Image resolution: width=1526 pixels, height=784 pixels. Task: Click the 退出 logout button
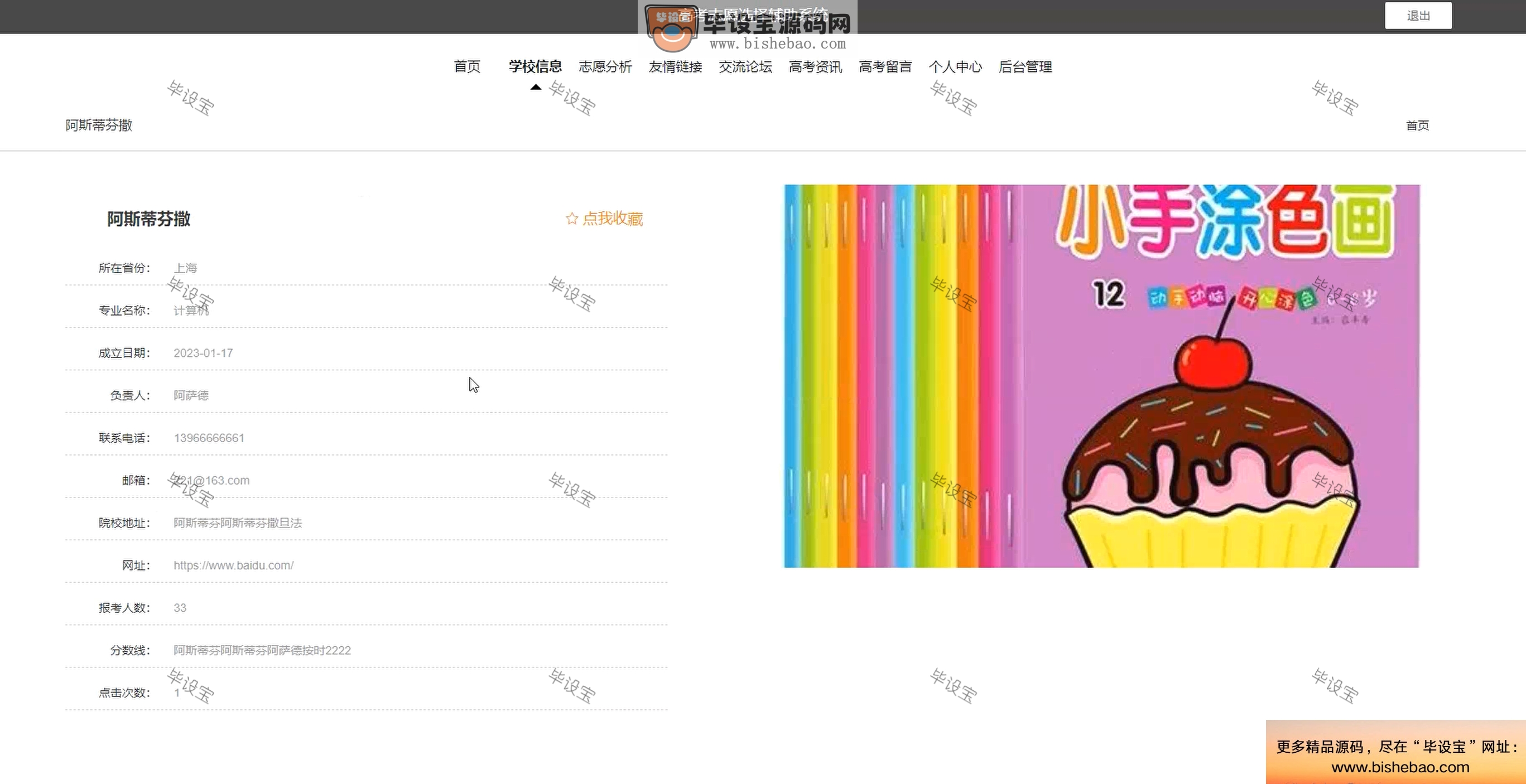[1418, 16]
